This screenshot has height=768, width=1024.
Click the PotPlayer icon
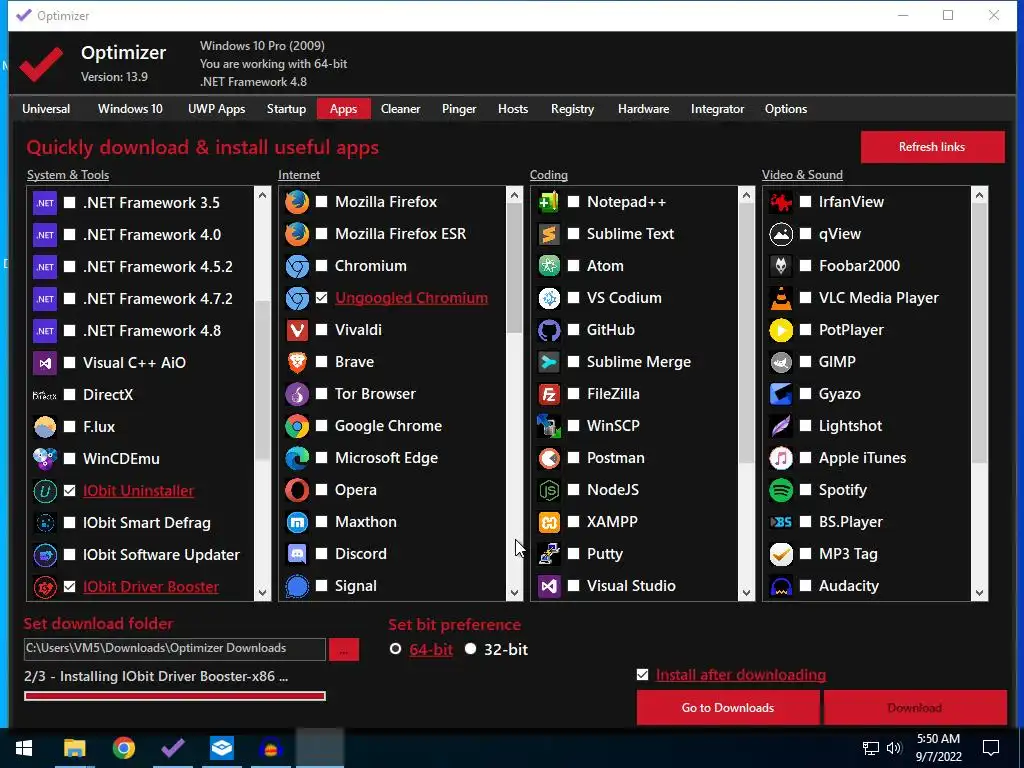click(x=780, y=330)
